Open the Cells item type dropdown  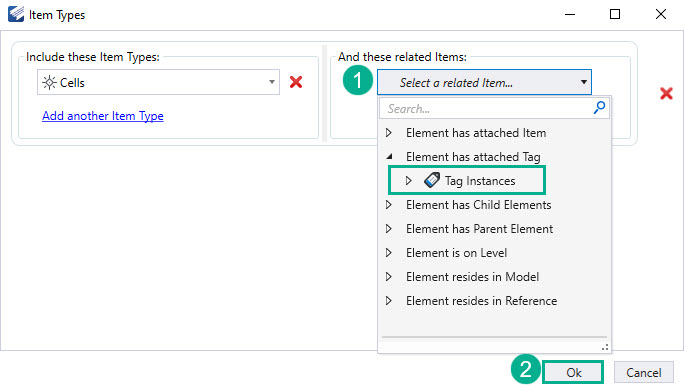[272, 82]
